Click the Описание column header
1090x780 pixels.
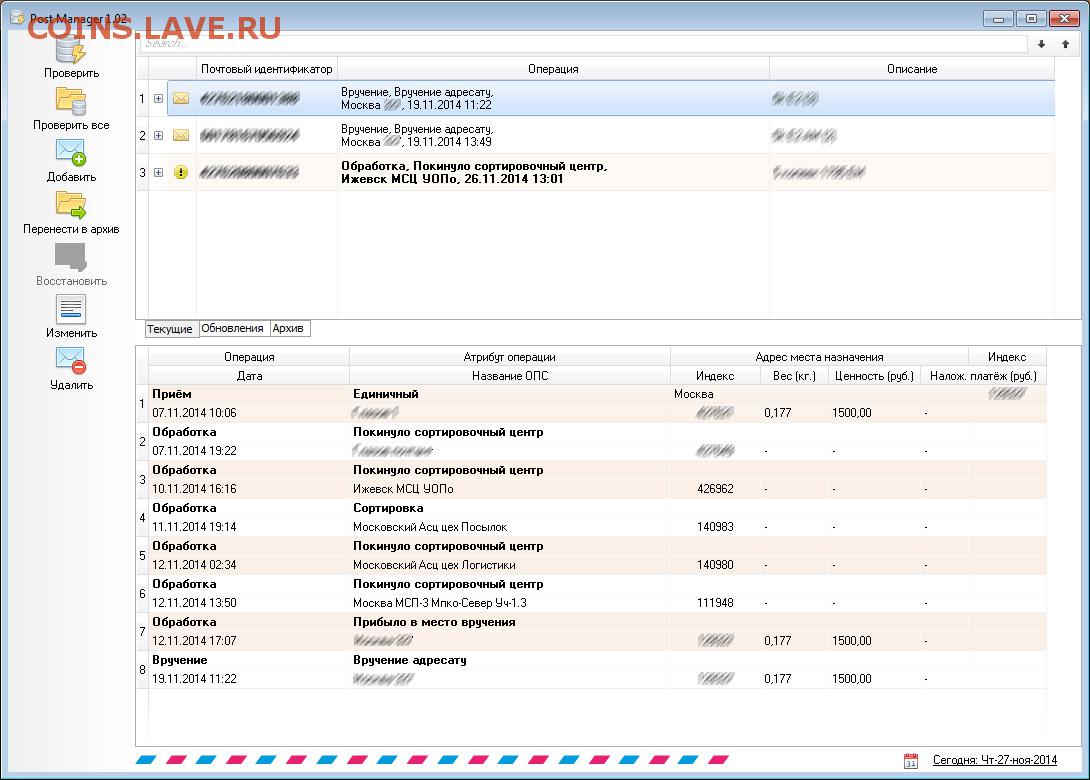coord(912,69)
